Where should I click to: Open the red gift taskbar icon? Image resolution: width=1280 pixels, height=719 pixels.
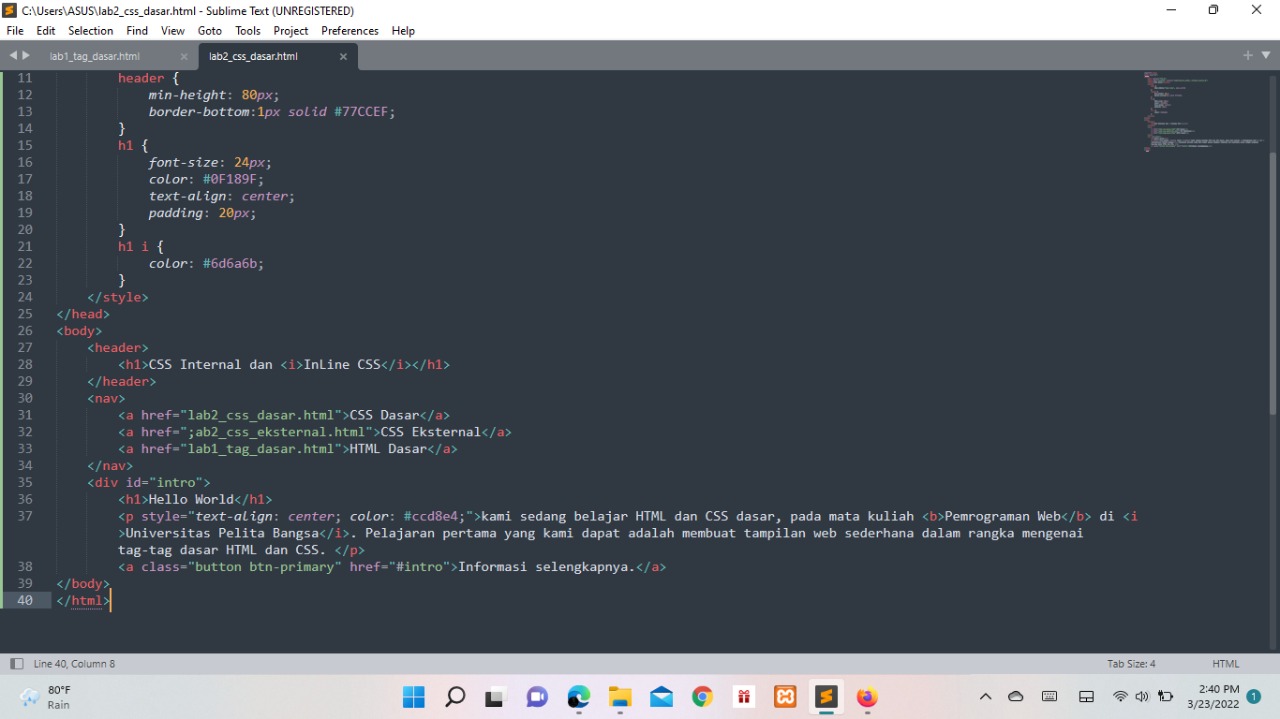click(x=743, y=697)
